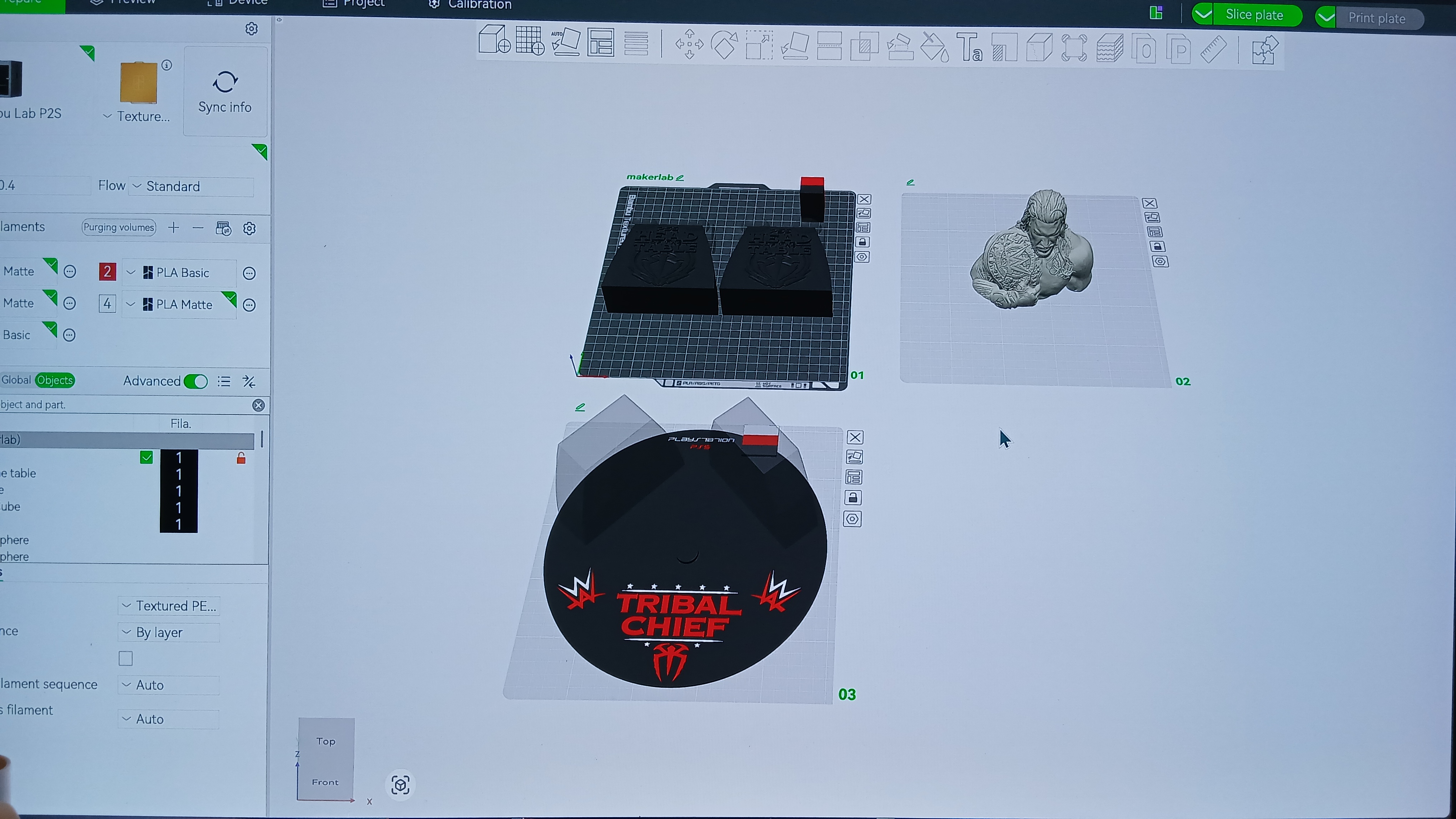Open the Slice plate dropdown arrow
1456x819 pixels.
click(x=1203, y=15)
